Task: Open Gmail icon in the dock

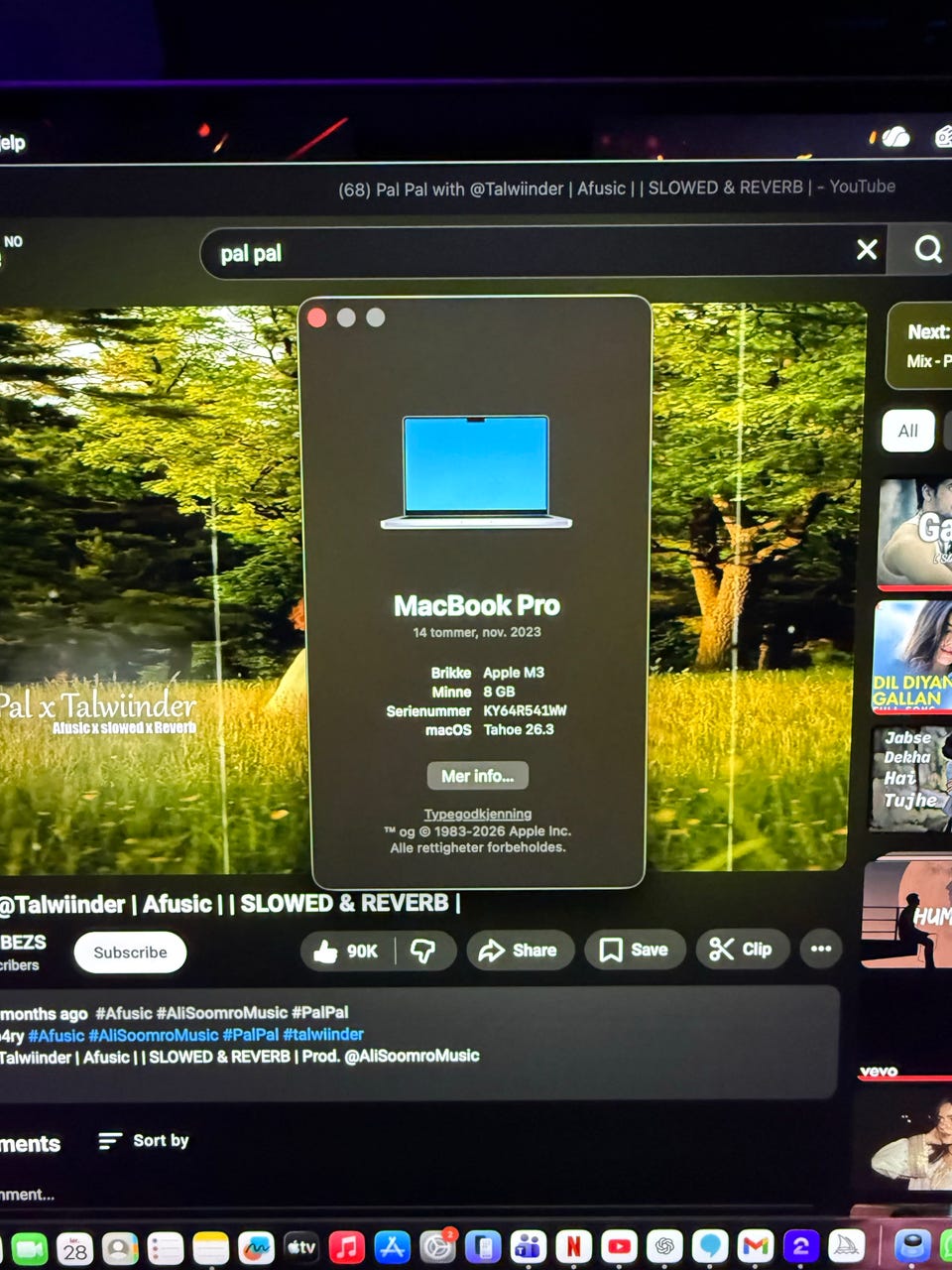Action: 756,1245
